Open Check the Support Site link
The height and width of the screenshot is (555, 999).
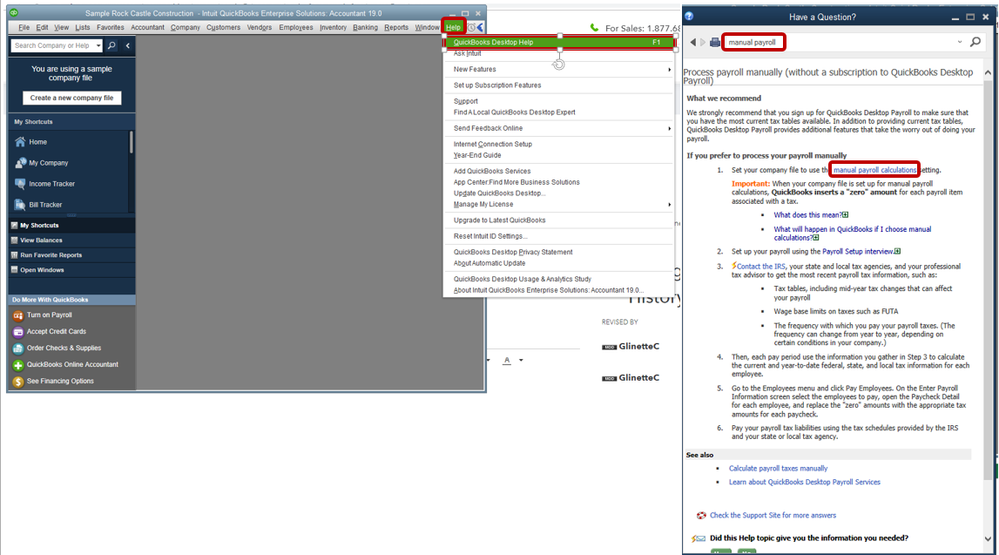pos(773,515)
